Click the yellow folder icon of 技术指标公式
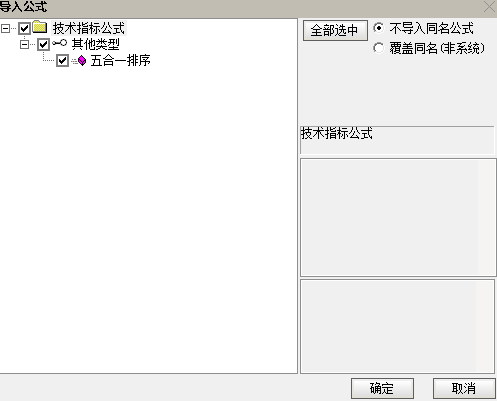The height and width of the screenshot is (401, 497). pos(40,27)
